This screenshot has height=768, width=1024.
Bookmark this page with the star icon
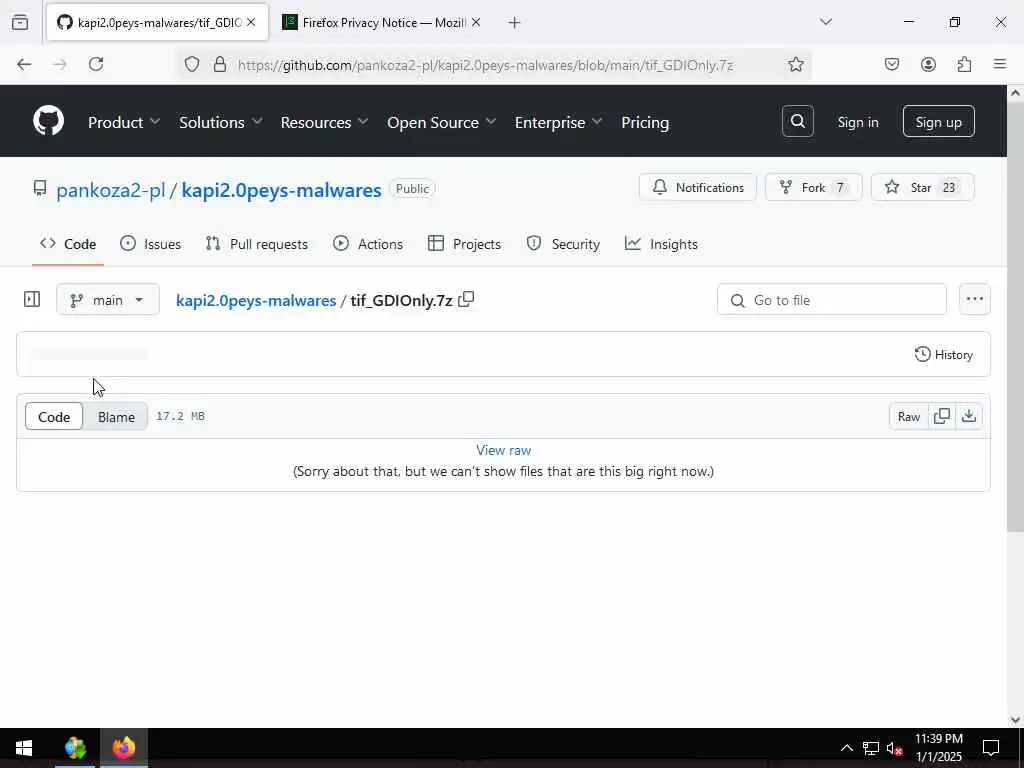pyautogui.click(x=795, y=64)
